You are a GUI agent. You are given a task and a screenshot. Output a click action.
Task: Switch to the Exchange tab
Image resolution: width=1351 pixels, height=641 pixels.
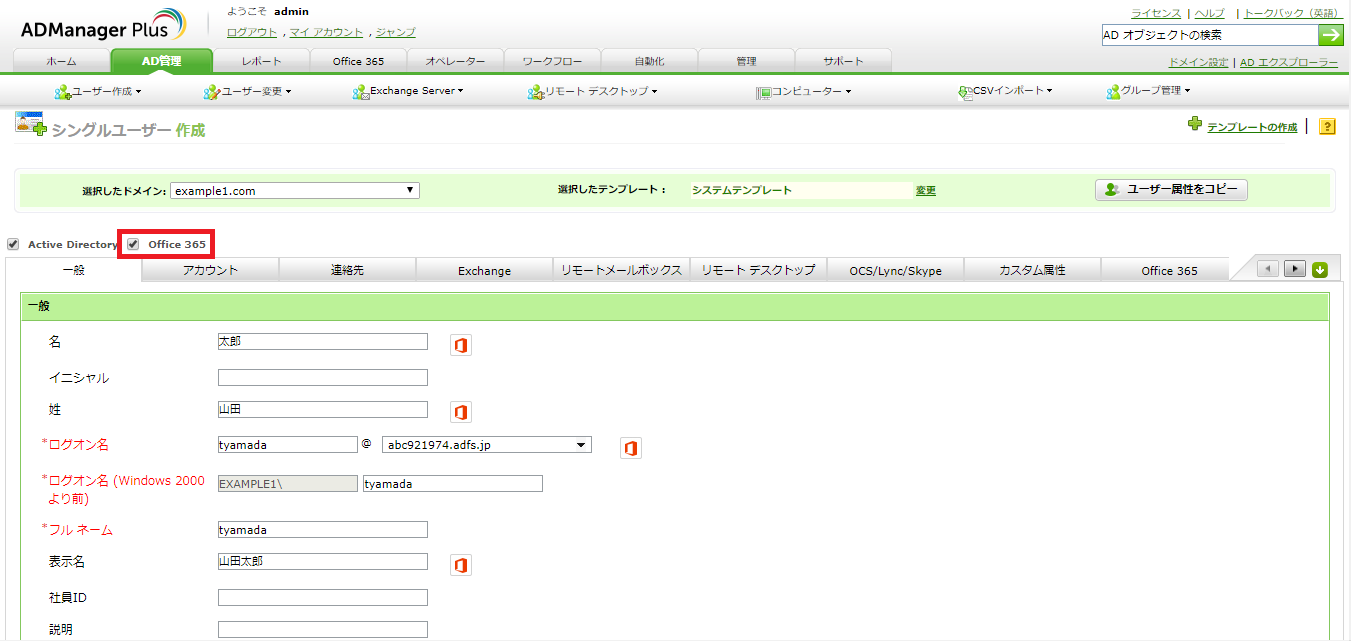(x=483, y=270)
